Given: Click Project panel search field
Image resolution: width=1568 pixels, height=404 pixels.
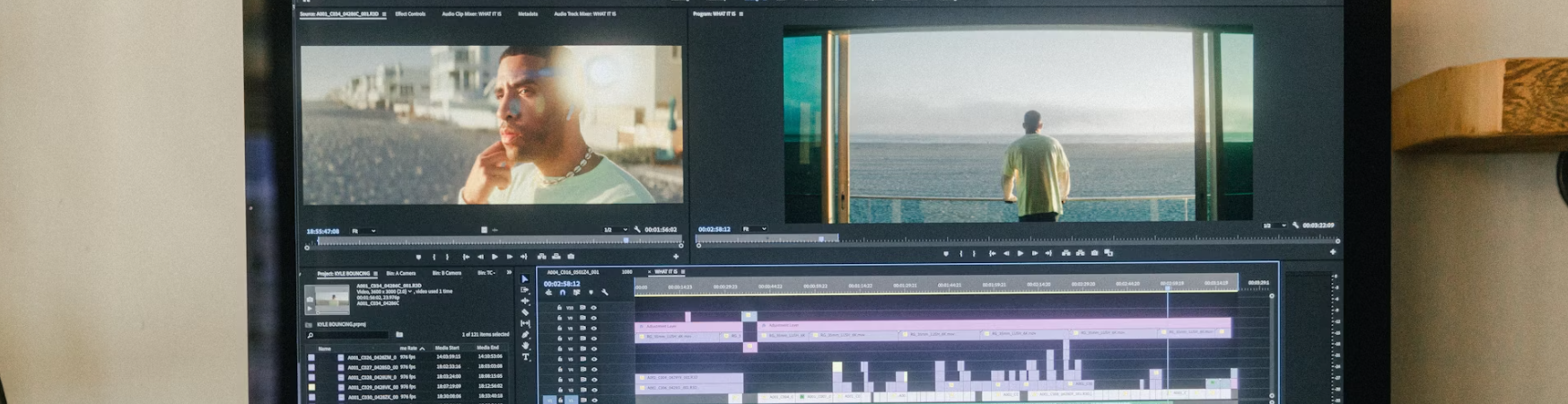Looking at the screenshot, I should point(347,336).
